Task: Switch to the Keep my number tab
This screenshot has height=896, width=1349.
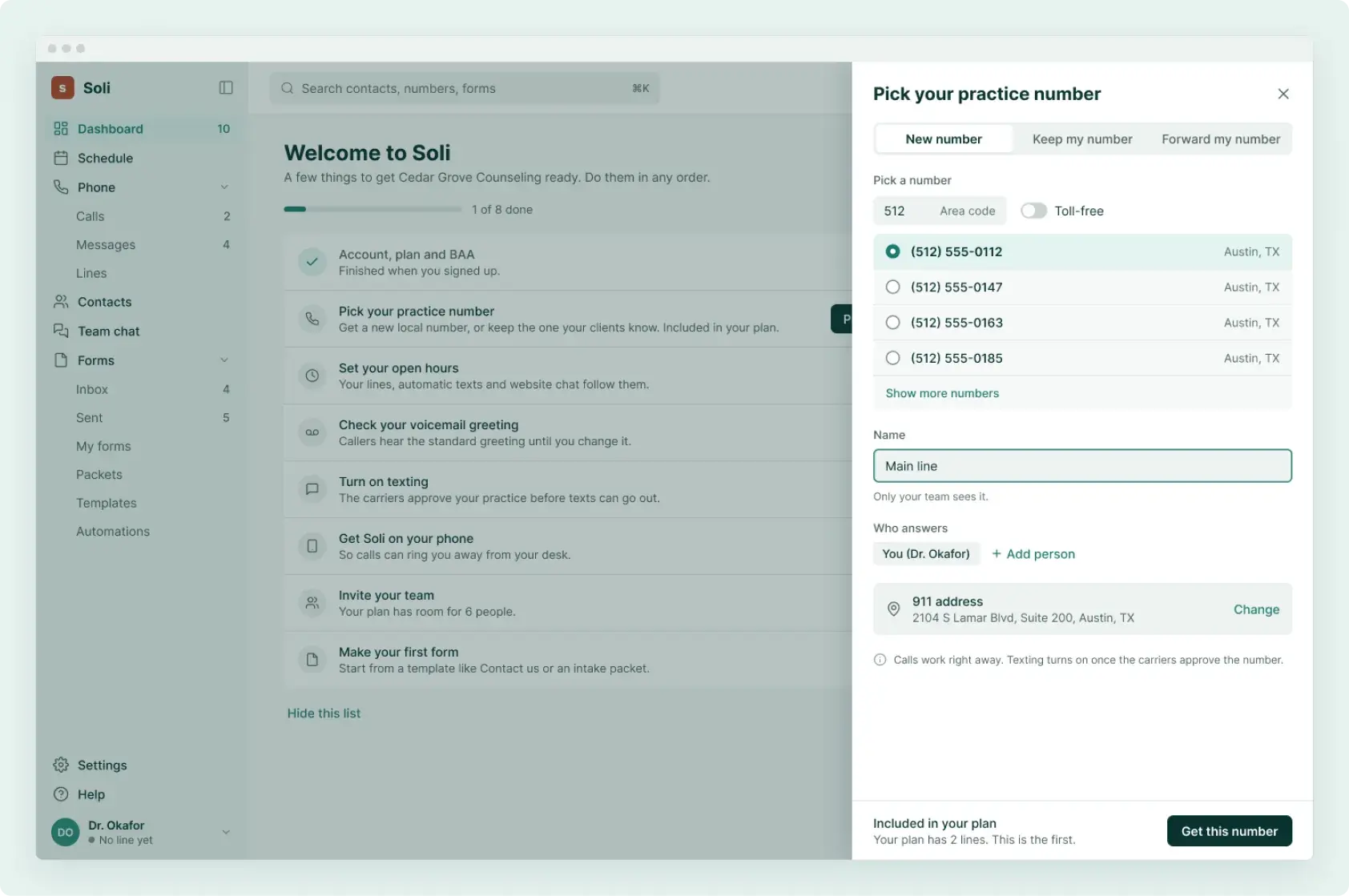Action: (1082, 139)
